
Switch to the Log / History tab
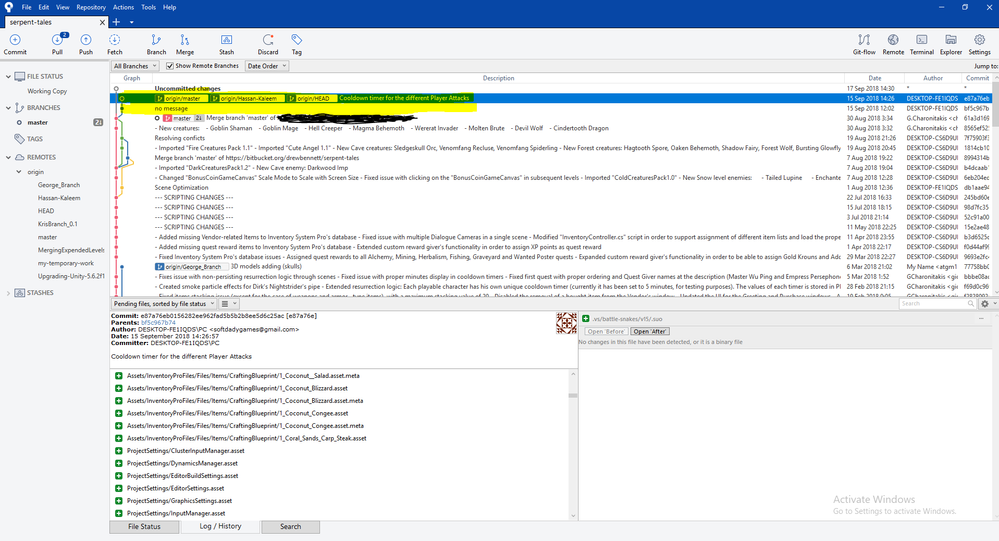tap(220, 526)
